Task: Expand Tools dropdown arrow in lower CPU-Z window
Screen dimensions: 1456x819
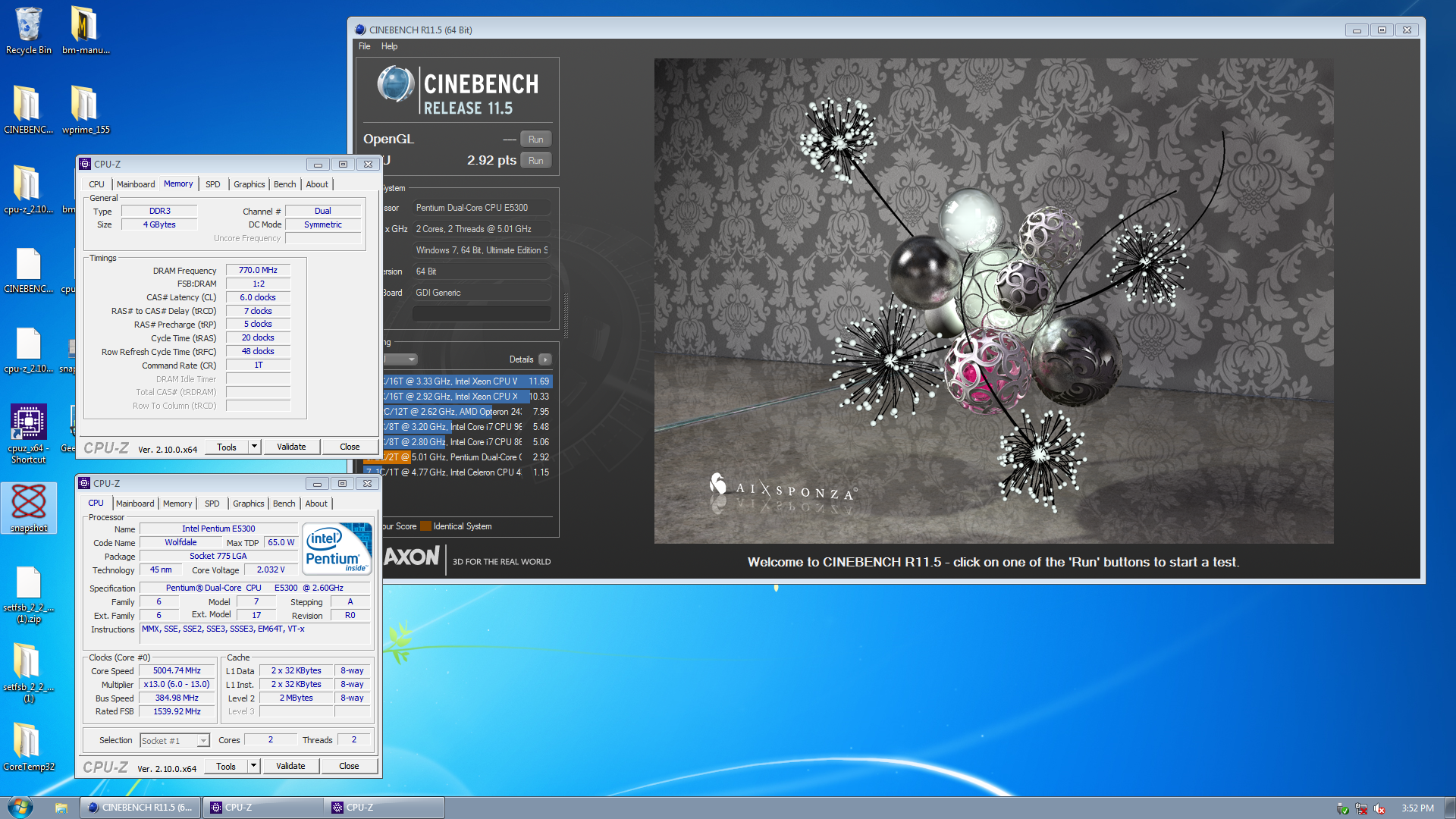Action: point(254,766)
